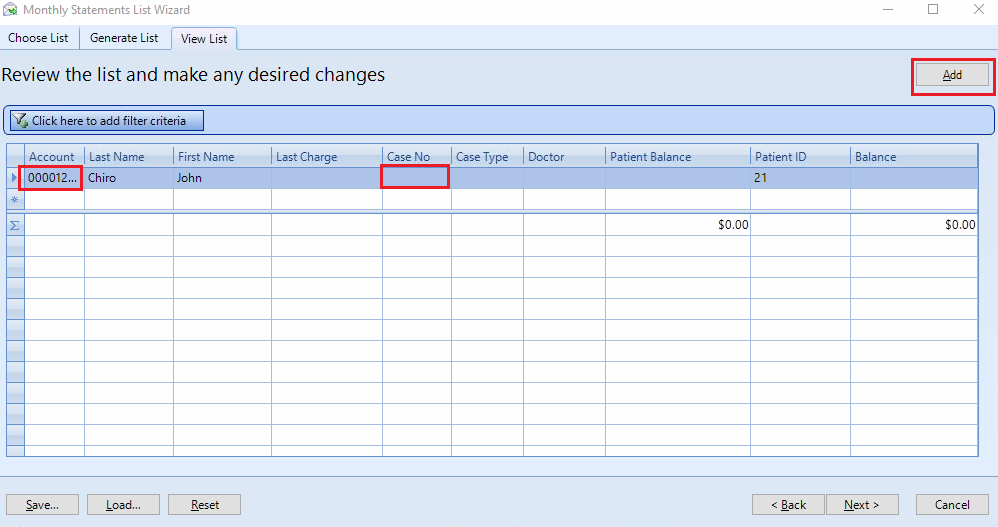Select the View List tab
Screen dimensions: 998x527
click(204, 39)
